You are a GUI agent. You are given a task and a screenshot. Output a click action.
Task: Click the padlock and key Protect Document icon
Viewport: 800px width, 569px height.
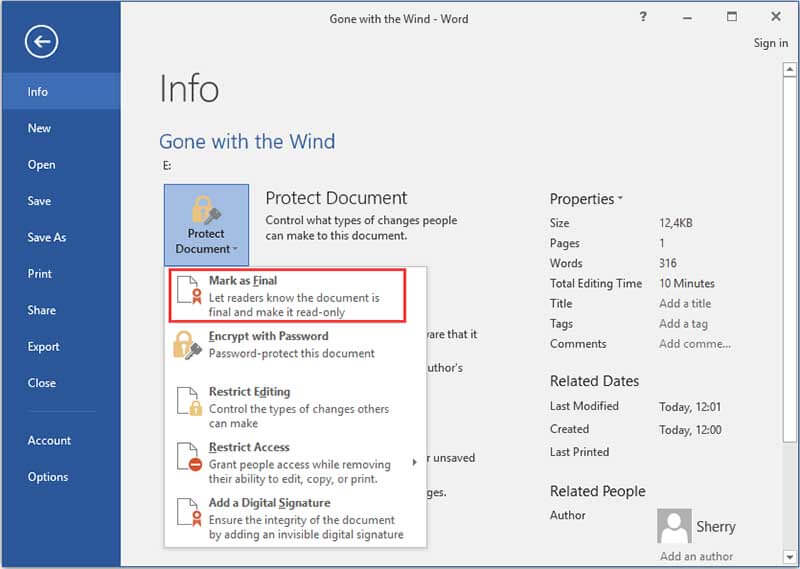206,209
